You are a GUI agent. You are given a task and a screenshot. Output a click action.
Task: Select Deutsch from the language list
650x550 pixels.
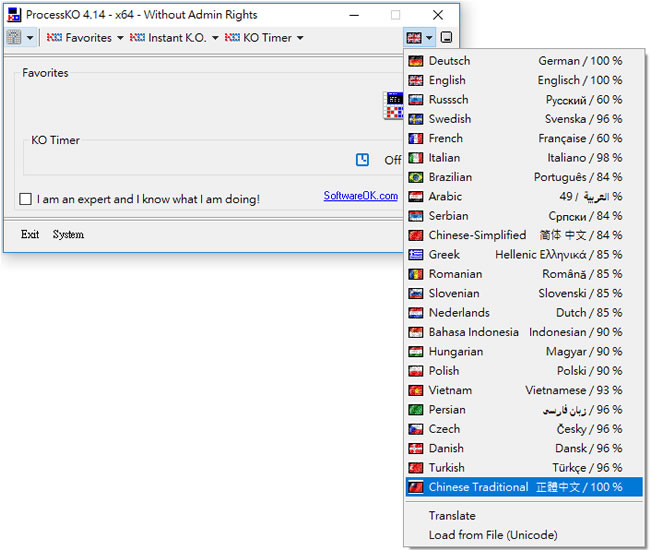[x=524, y=61]
